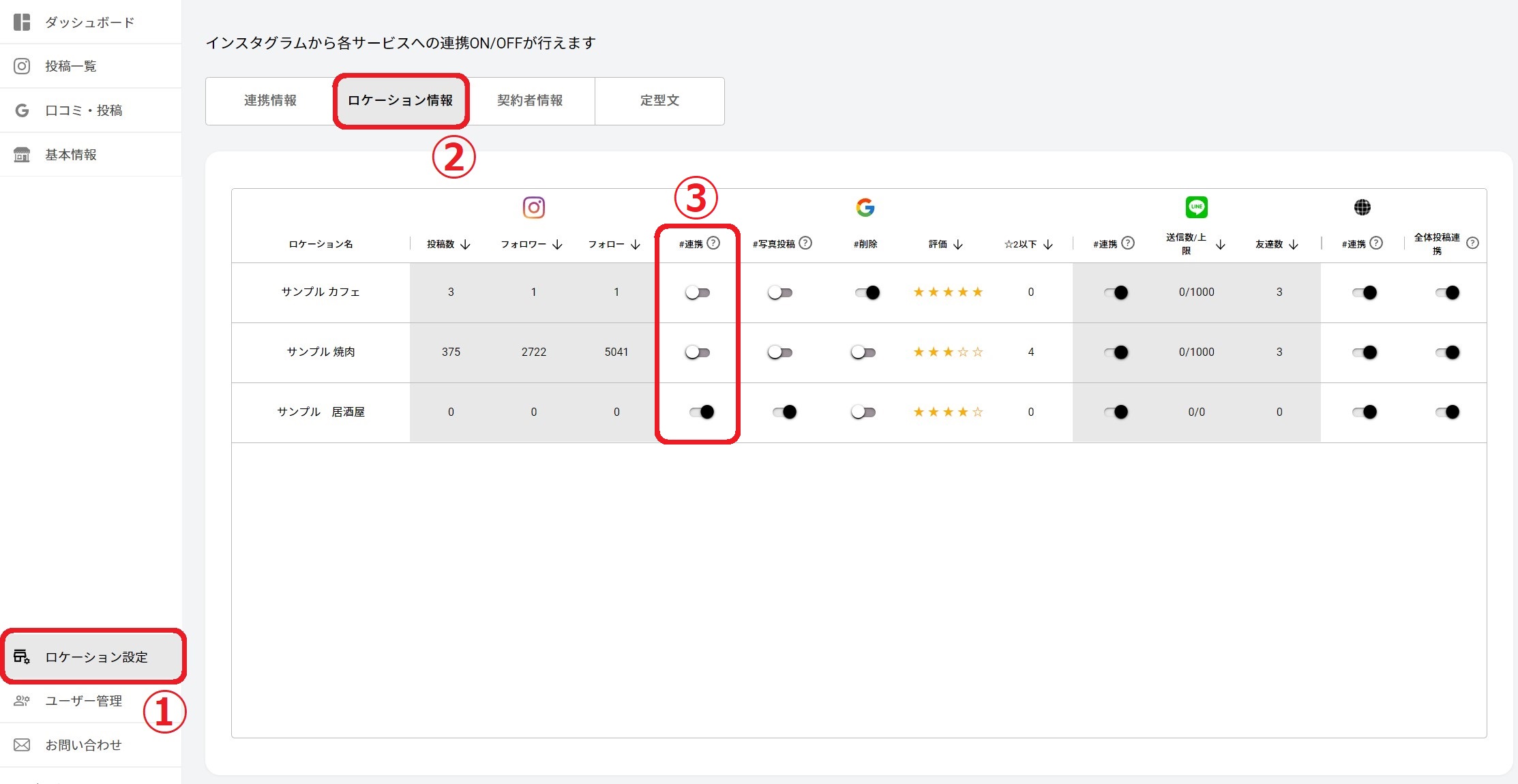Click the black globe website icon
1518x784 pixels.
pos(1362,207)
